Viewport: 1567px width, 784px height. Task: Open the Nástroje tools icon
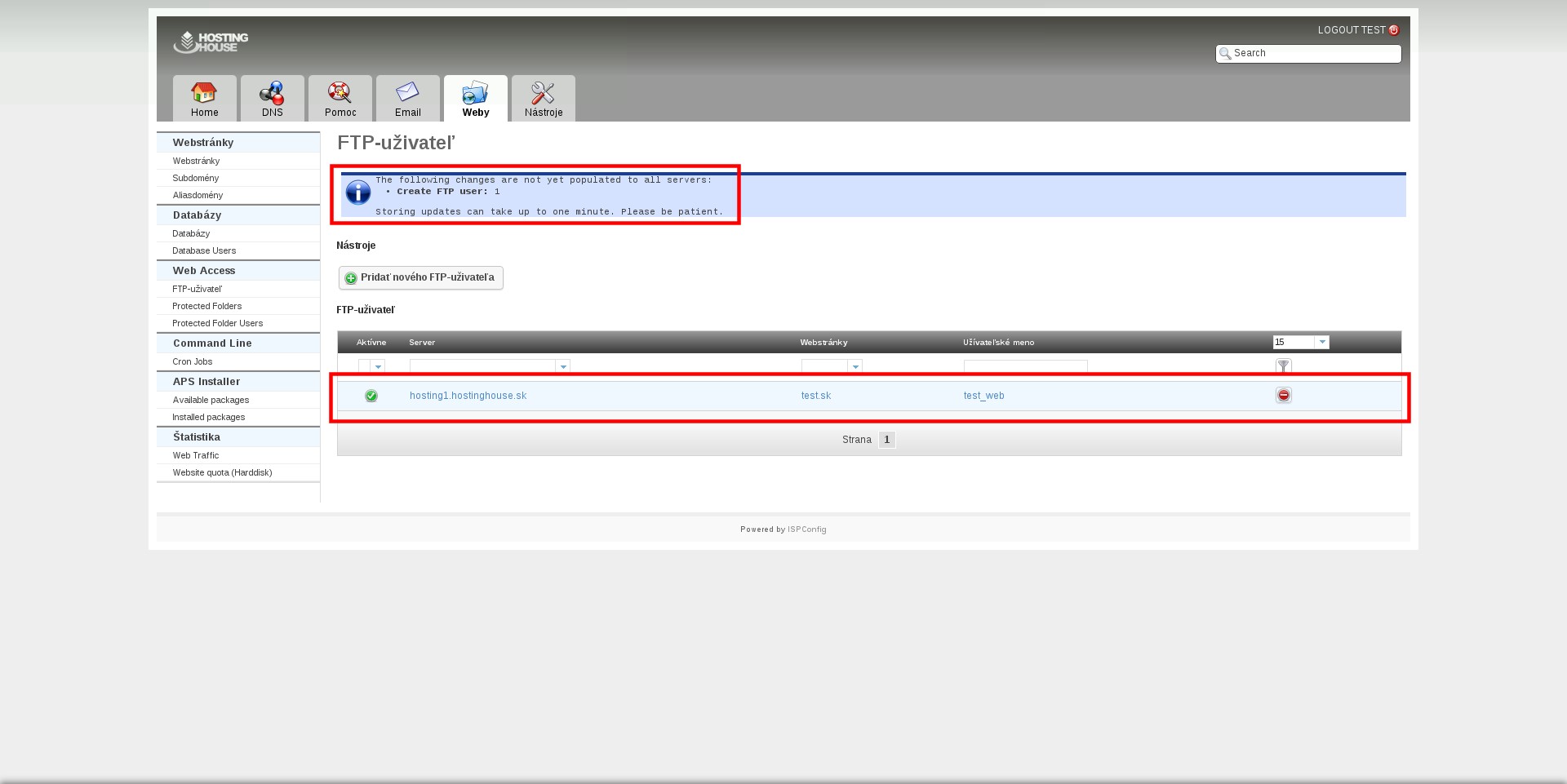pos(543,94)
